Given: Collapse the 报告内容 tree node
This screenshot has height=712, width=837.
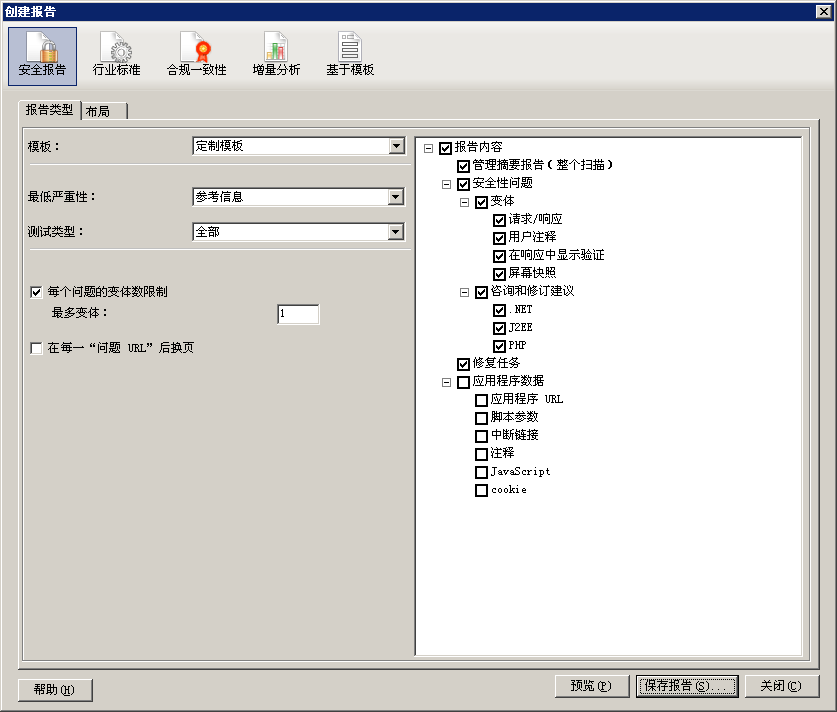Looking at the screenshot, I should pyautogui.click(x=428, y=148).
